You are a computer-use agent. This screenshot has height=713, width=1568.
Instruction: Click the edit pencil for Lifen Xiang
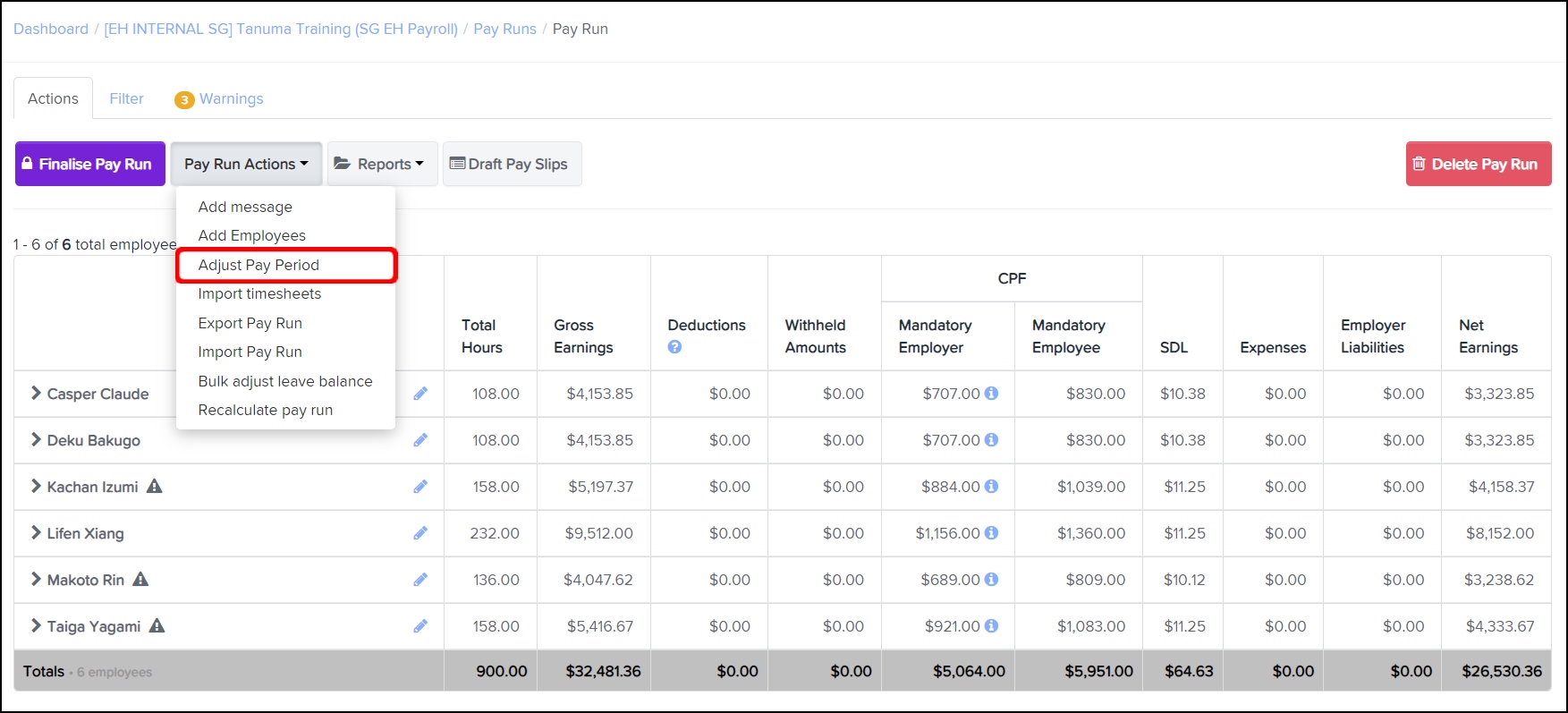point(420,533)
